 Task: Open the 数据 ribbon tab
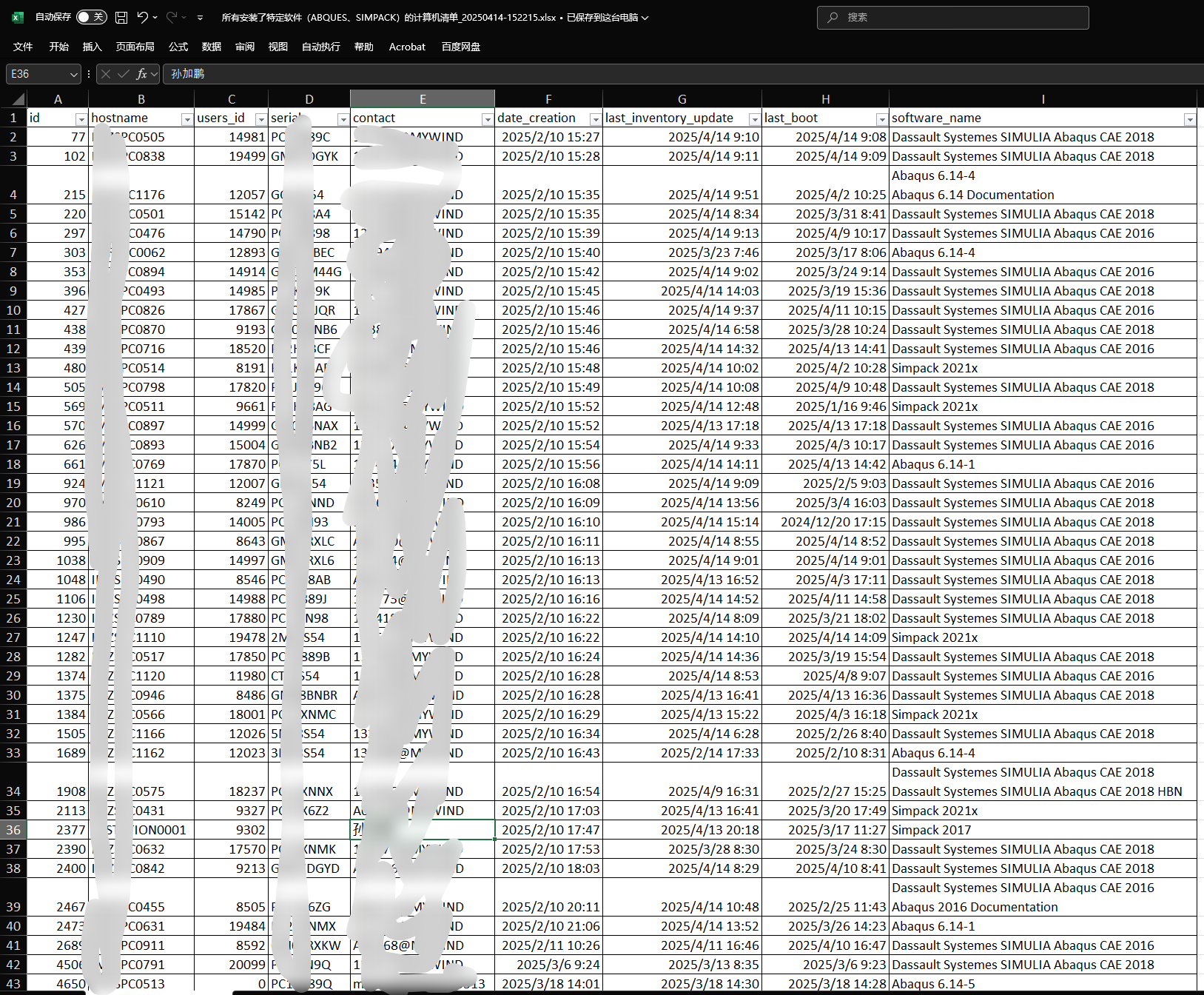tap(212, 47)
